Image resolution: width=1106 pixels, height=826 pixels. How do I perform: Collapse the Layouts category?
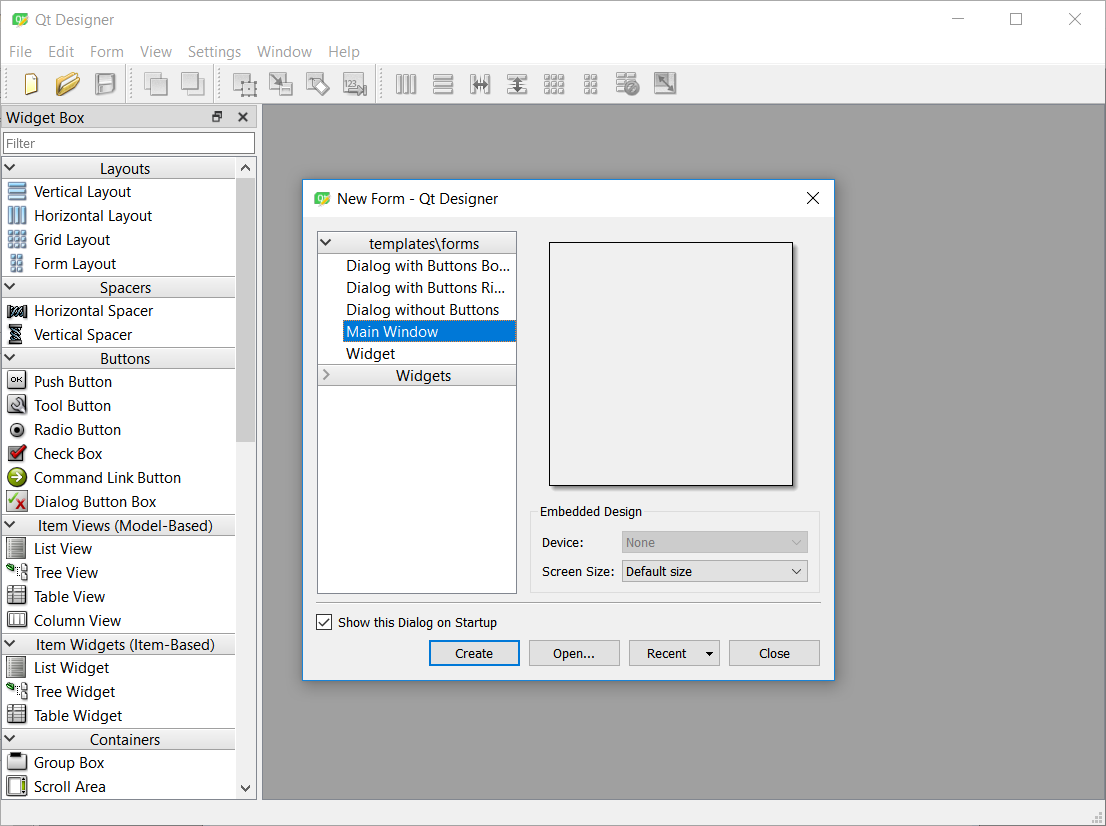click(x=10, y=168)
